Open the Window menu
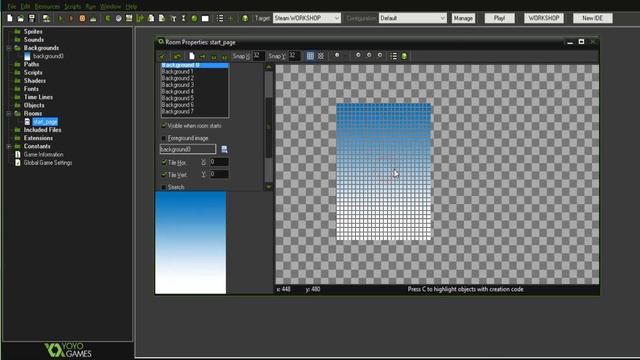Viewport: 640px width, 360px height. click(110, 7)
